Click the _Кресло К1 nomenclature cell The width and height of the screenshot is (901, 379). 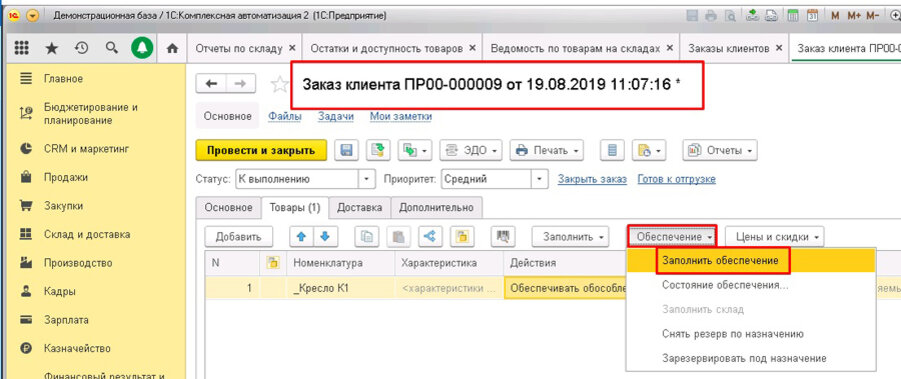coord(341,288)
